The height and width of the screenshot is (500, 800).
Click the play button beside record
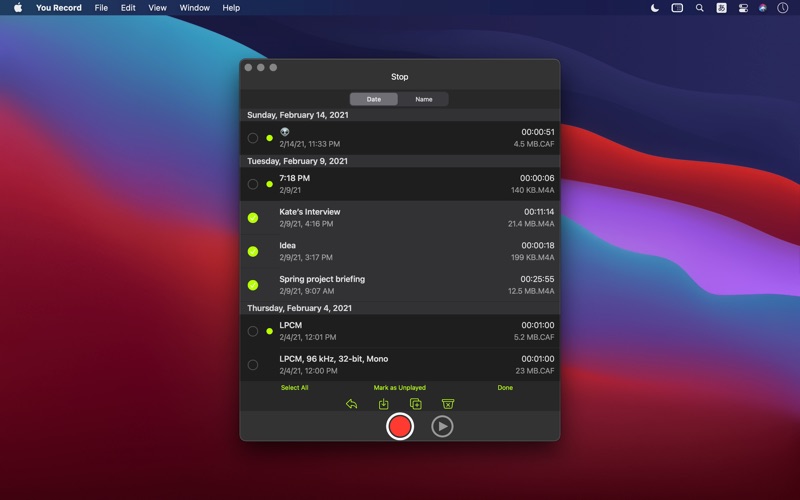tap(442, 427)
